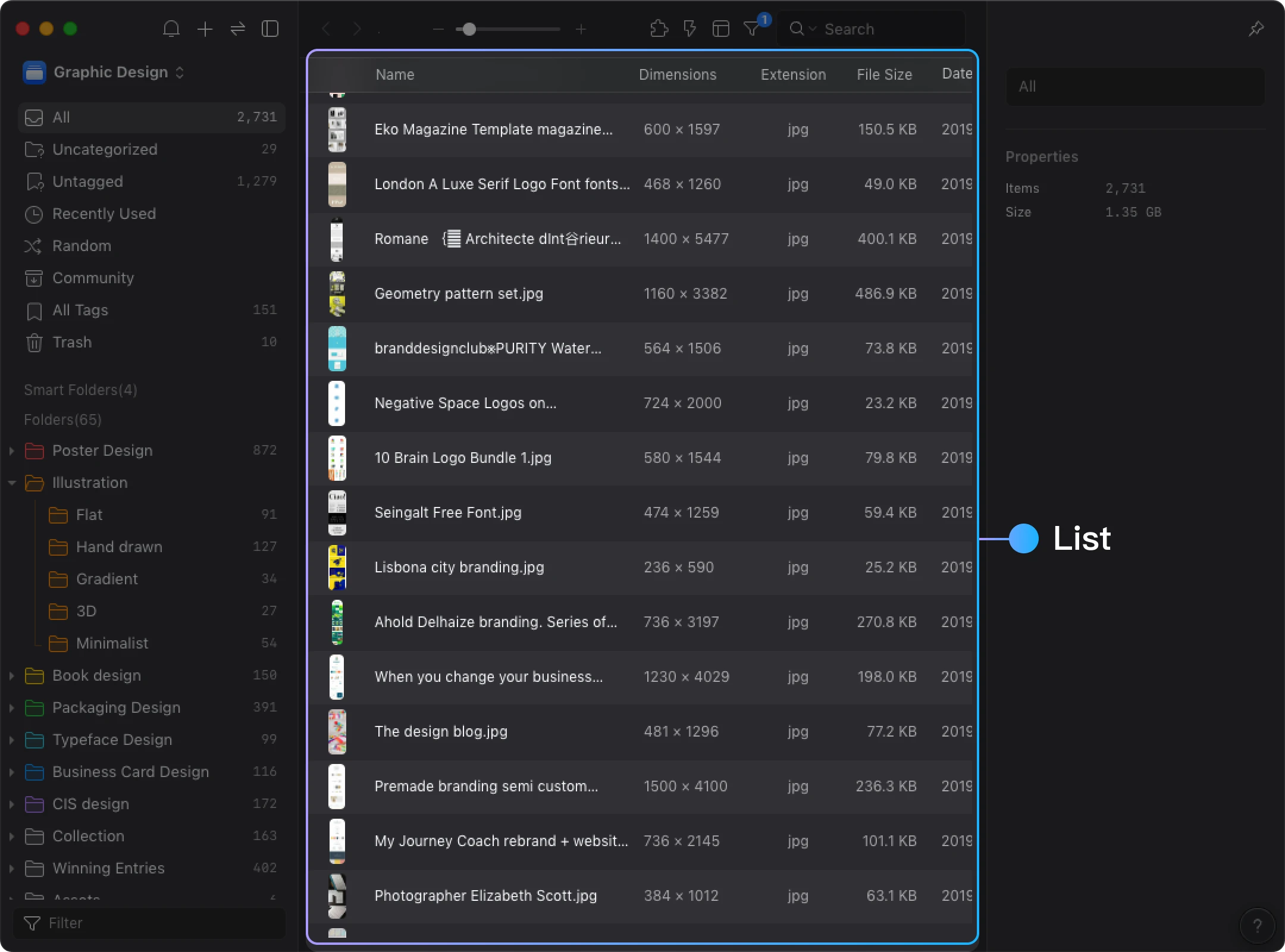
Task: Click the plus icon to add new item
Action: click(x=205, y=29)
